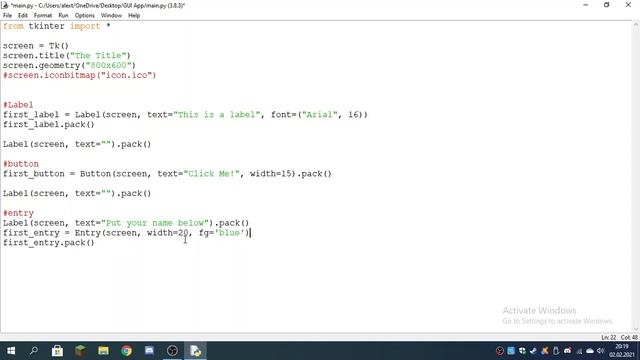Click the '#entry' comment
Image resolution: width=640 pixels, height=360 pixels.
[x=18, y=213]
